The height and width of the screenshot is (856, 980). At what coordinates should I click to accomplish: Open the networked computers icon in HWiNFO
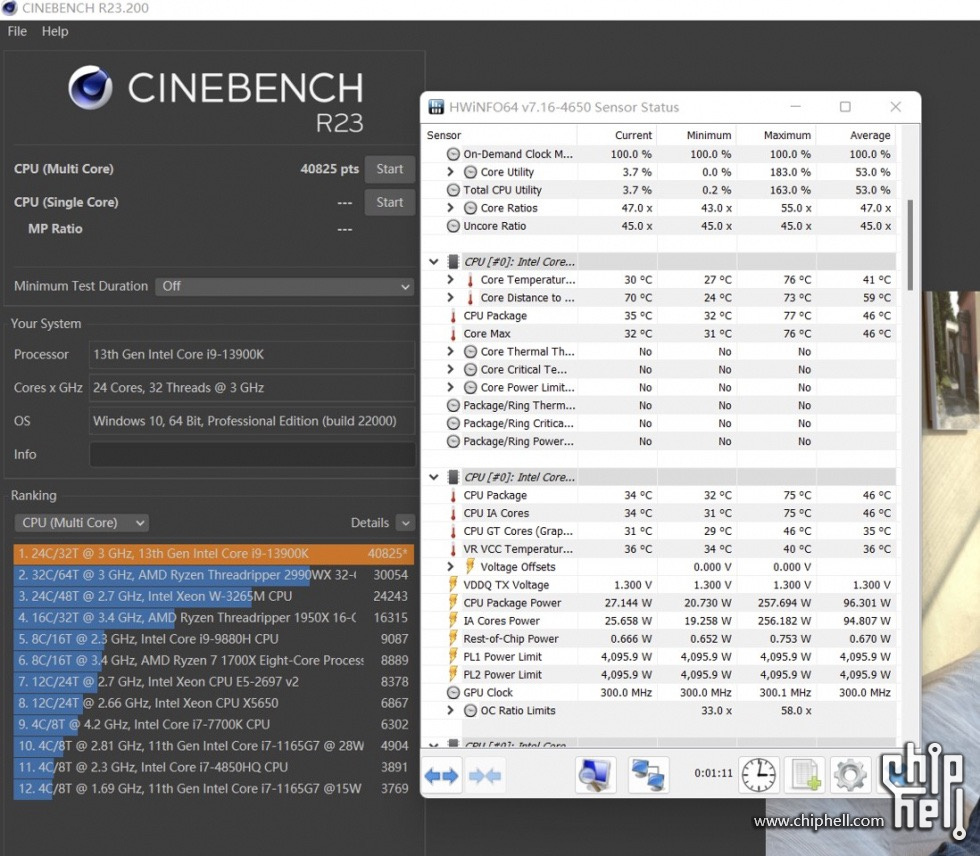pos(648,775)
